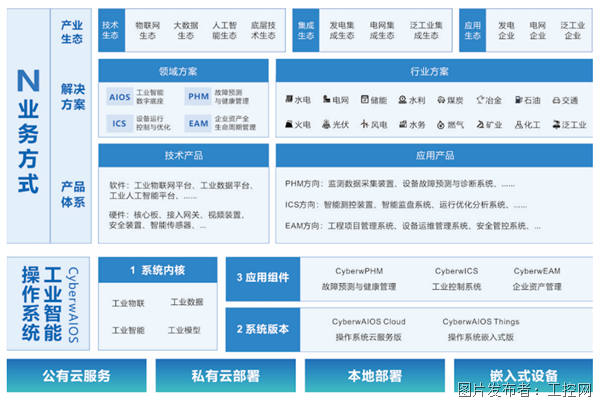This screenshot has width=600, height=404.
Task: Click 工业物联 in 系统内核
Action: (x=128, y=303)
